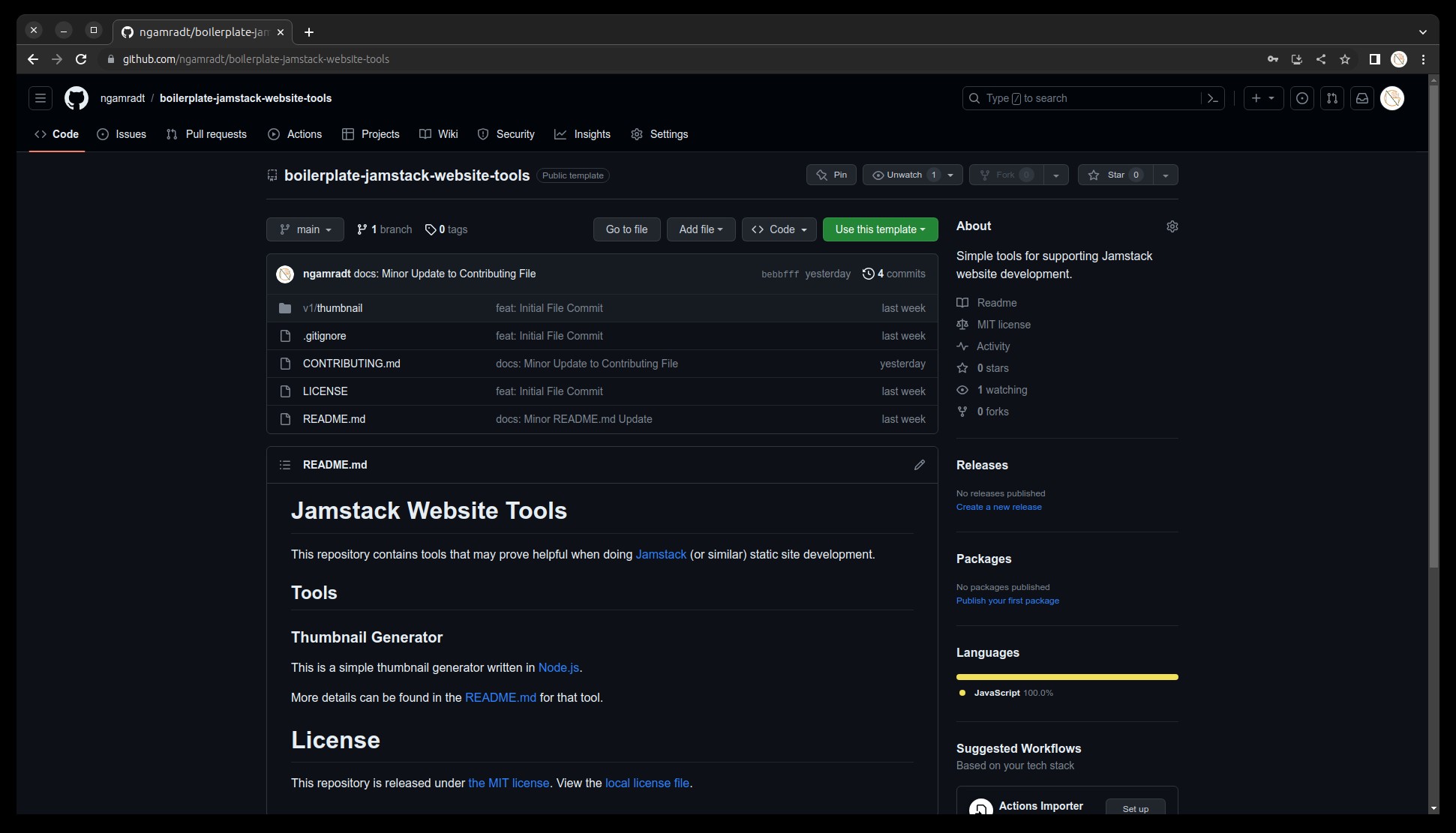Open the create new plus dropdown
The image size is (1456, 833).
(x=1263, y=98)
